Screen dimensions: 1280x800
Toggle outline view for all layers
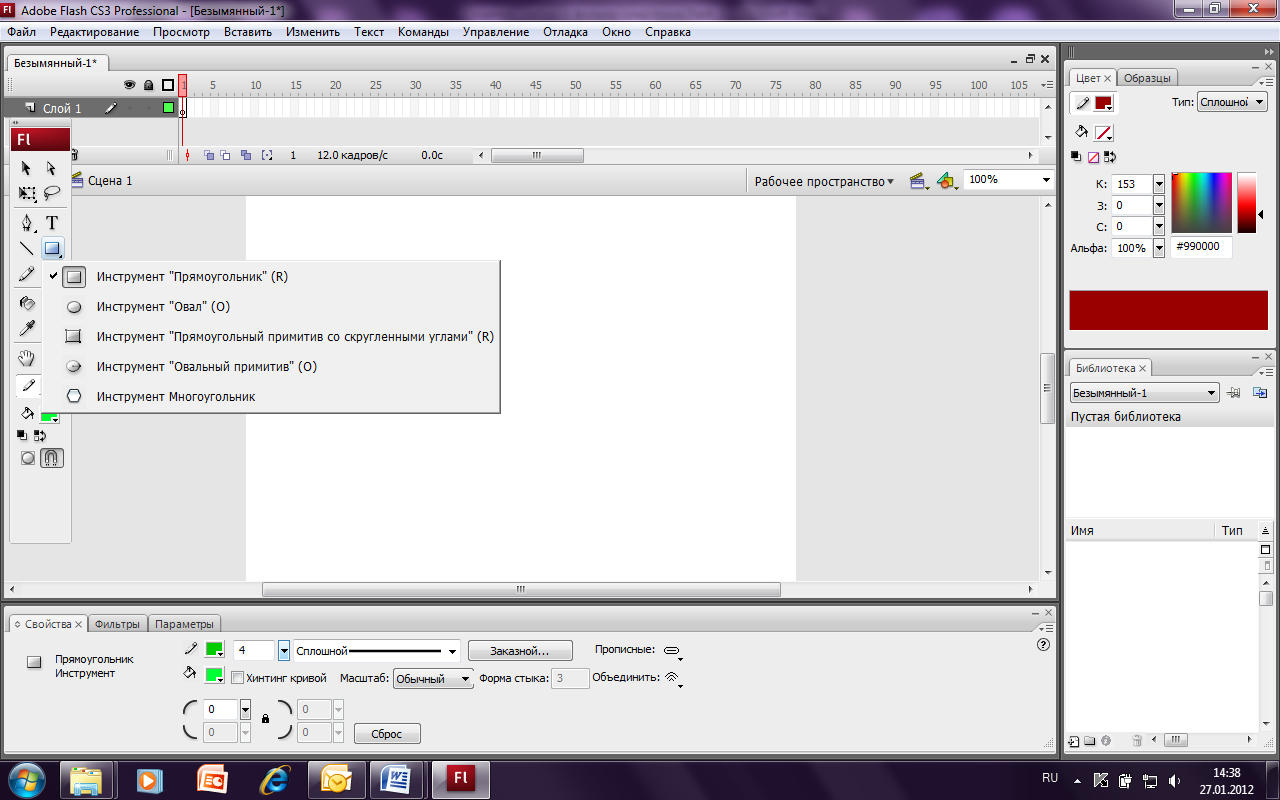pyautogui.click(x=168, y=86)
